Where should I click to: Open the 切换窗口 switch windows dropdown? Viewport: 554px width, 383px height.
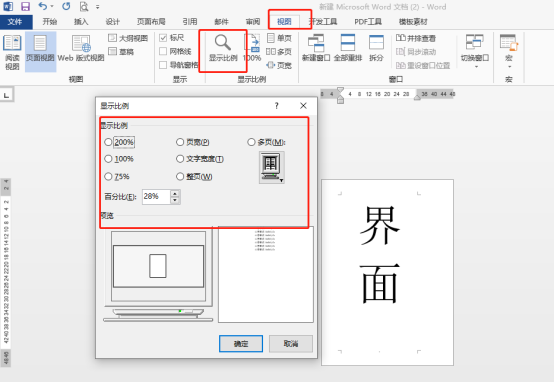pyautogui.click(x=475, y=51)
